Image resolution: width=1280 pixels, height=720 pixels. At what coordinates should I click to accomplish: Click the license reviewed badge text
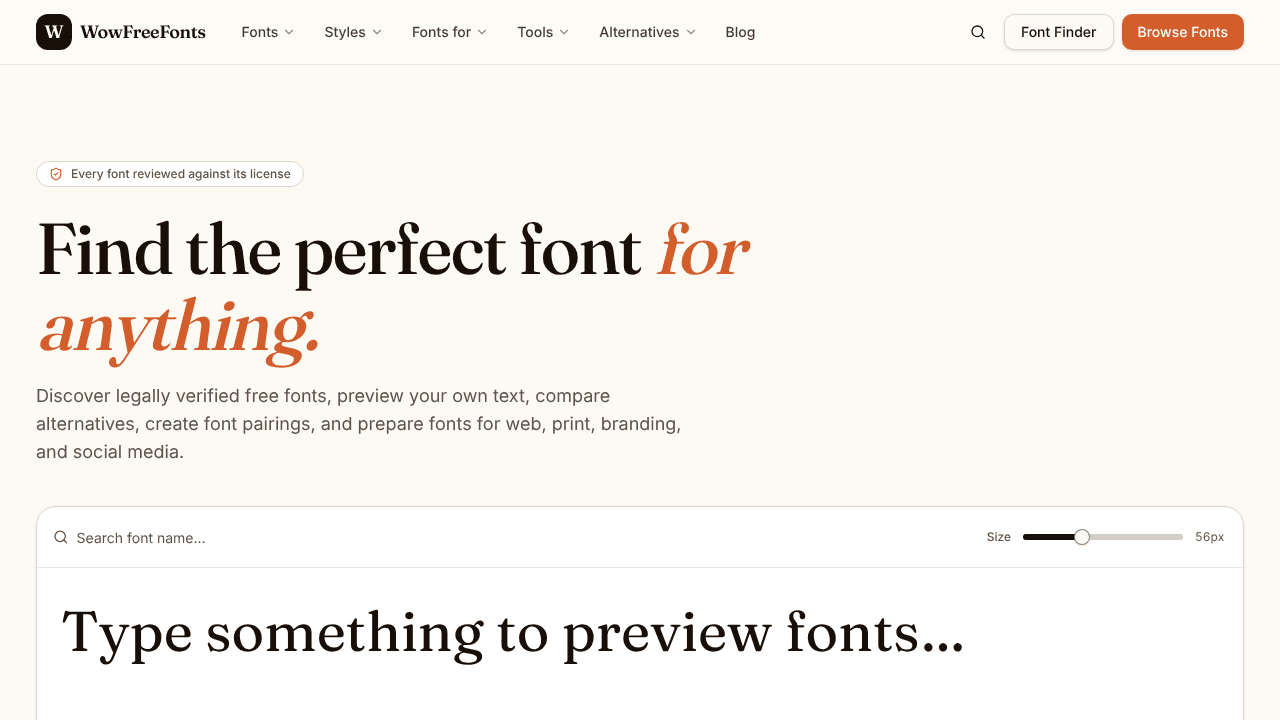click(181, 174)
